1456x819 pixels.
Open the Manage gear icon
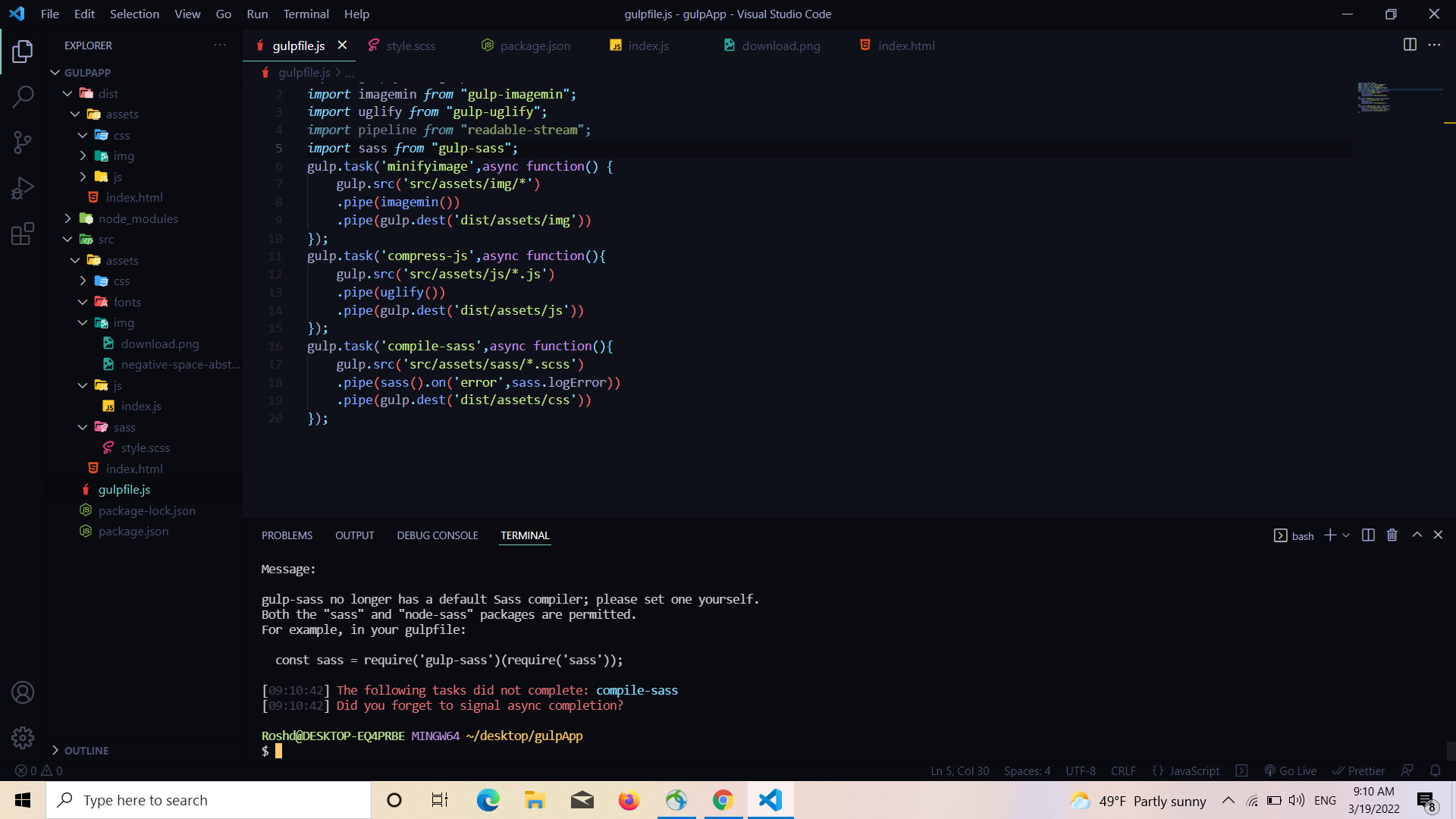23,737
